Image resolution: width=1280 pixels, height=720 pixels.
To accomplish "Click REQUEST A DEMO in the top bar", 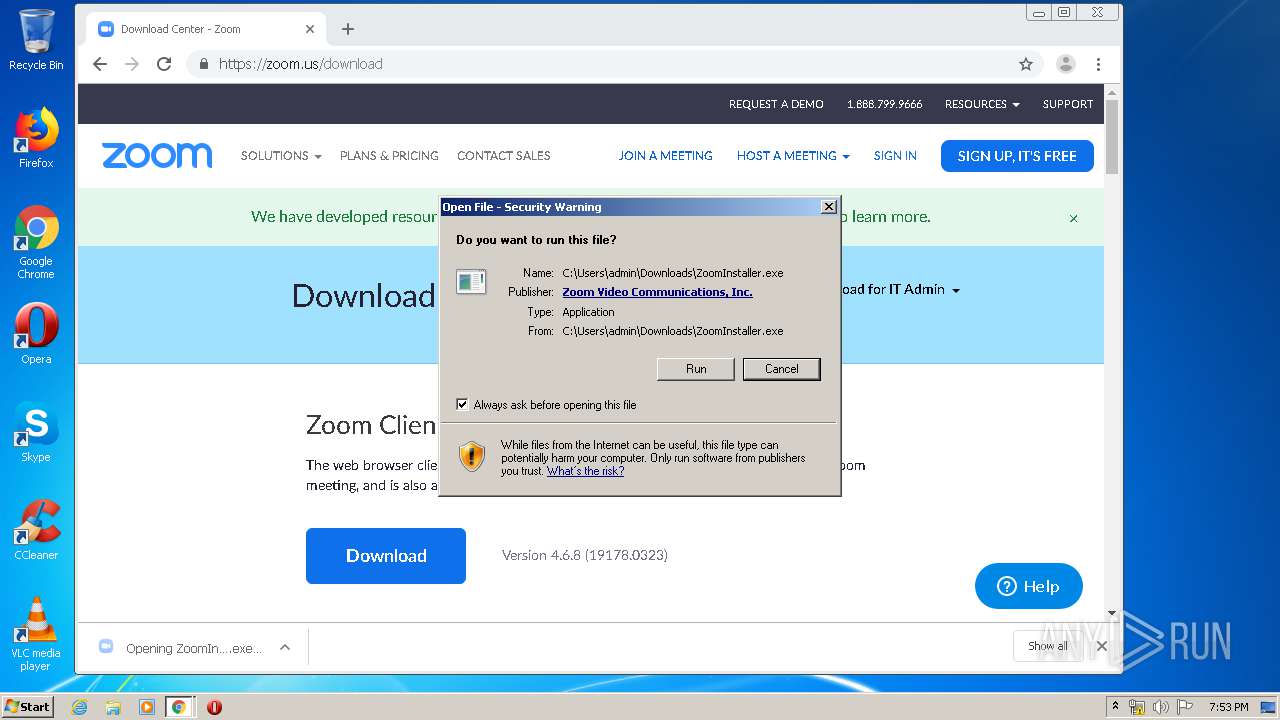I will pyautogui.click(x=776, y=104).
